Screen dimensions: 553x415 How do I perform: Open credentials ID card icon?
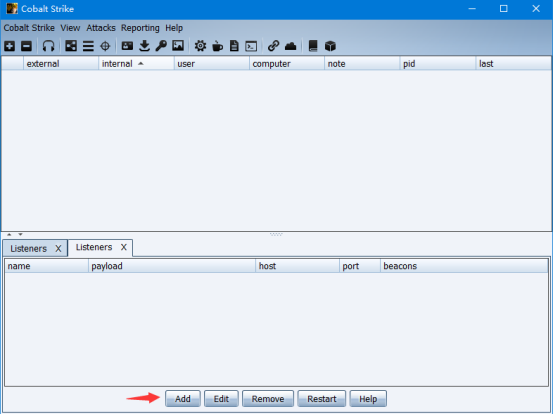tap(127, 46)
